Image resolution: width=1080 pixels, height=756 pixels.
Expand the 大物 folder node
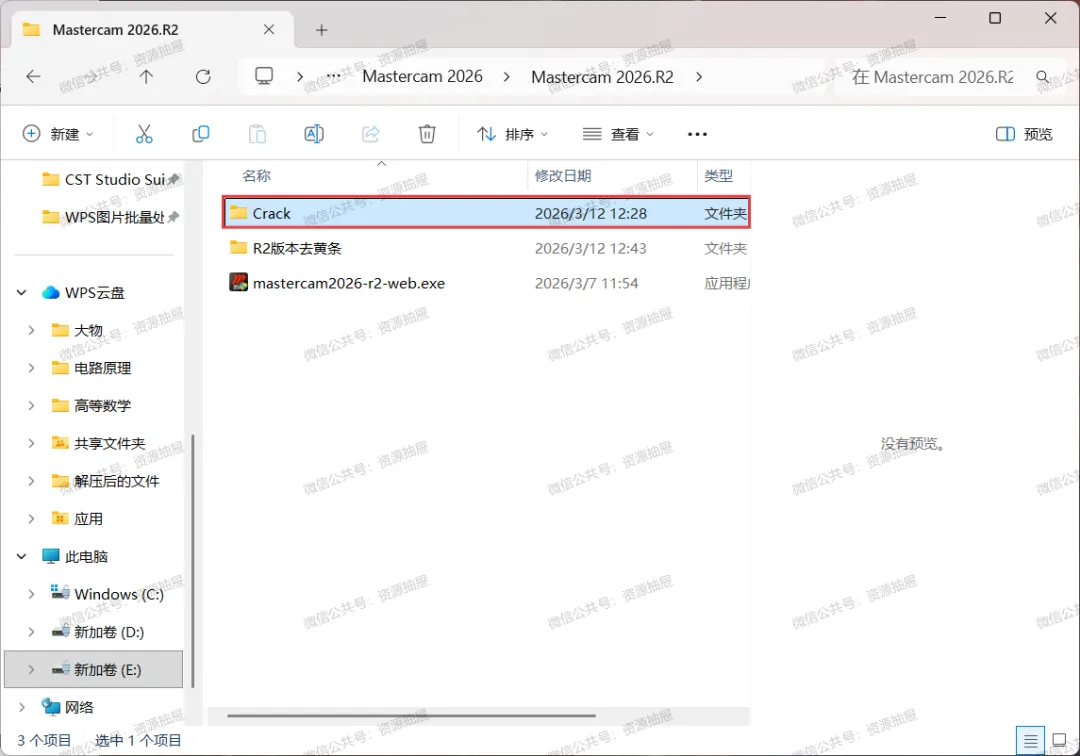[31, 330]
